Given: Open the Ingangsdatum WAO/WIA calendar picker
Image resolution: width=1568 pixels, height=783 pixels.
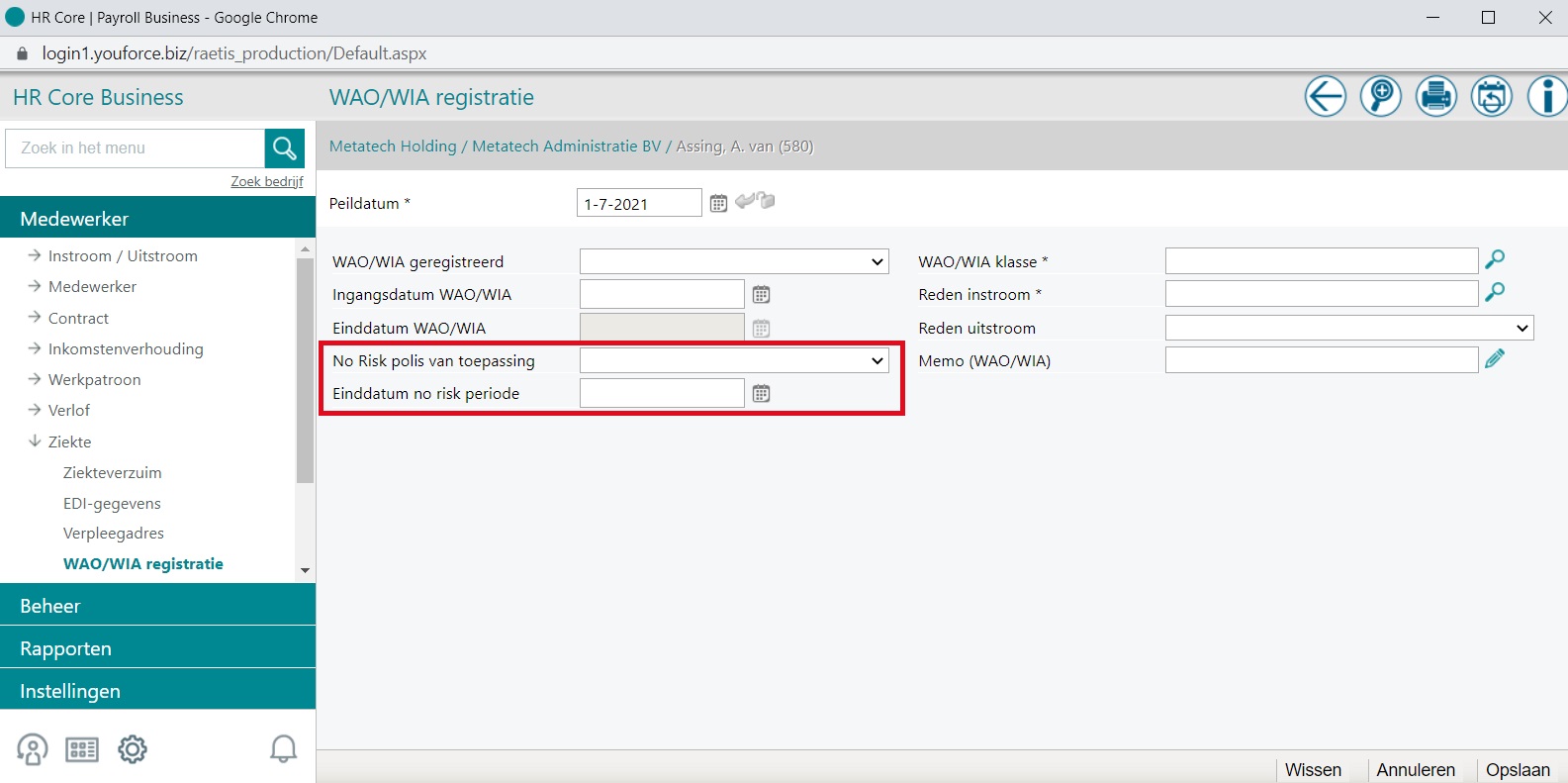Looking at the screenshot, I should 761,294.
